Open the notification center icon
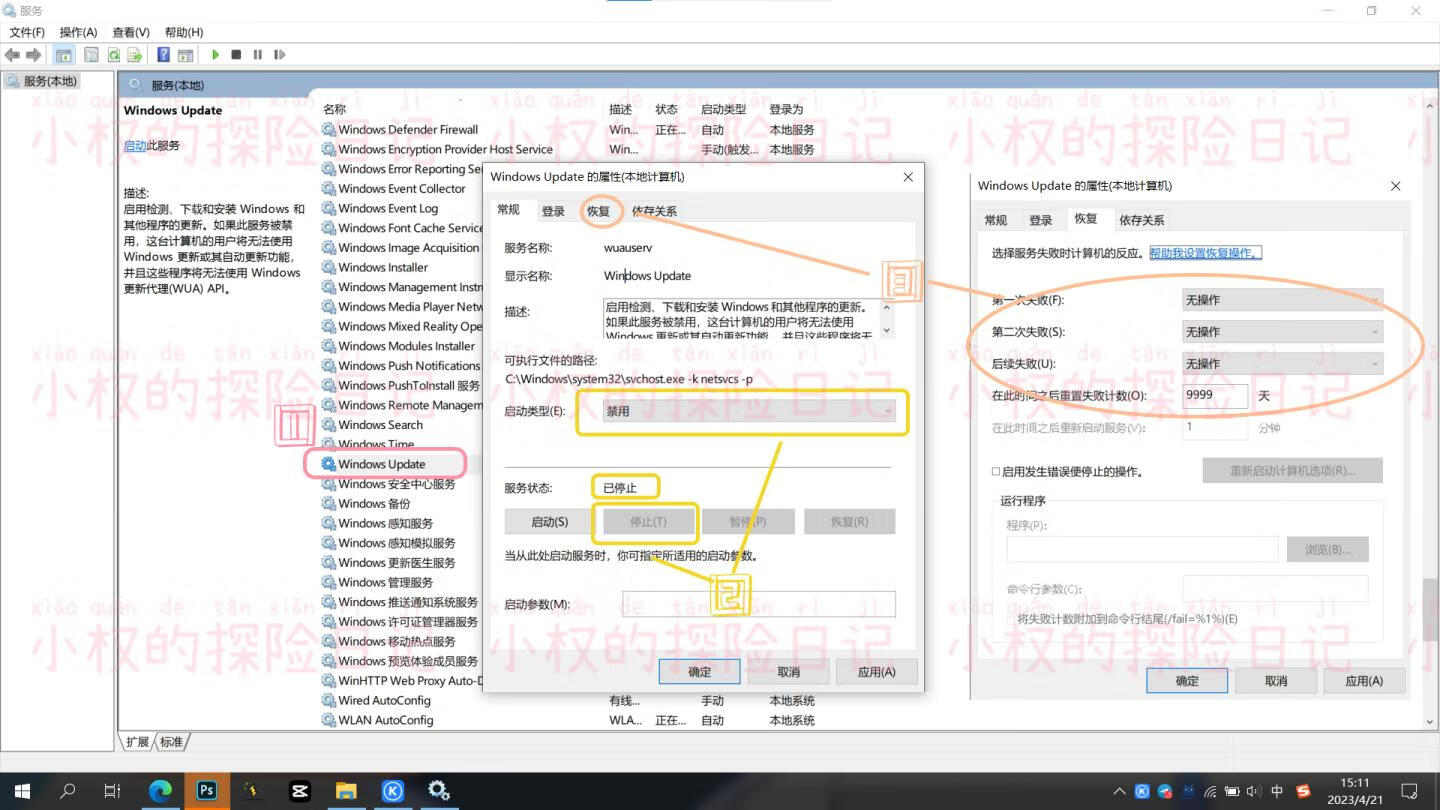 tap(1409, 791)
